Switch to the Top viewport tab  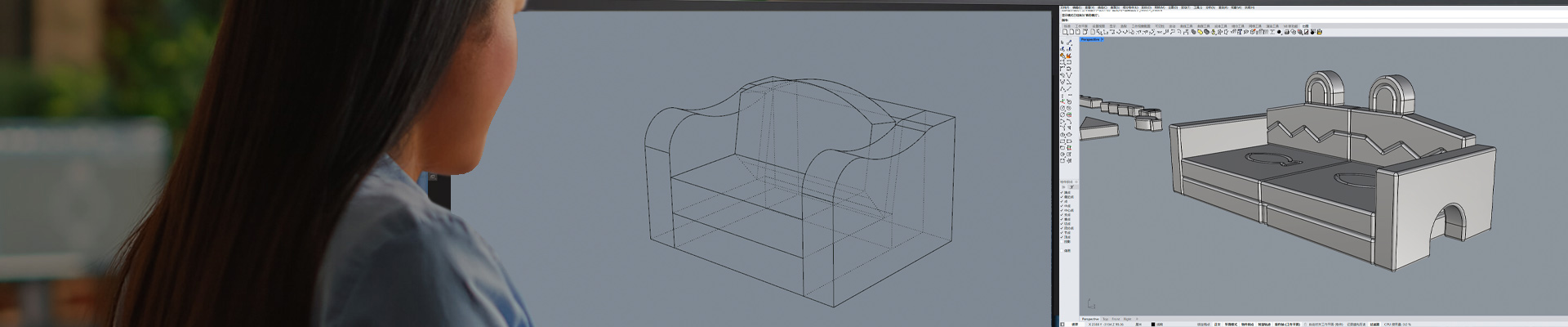(1106, 319)
